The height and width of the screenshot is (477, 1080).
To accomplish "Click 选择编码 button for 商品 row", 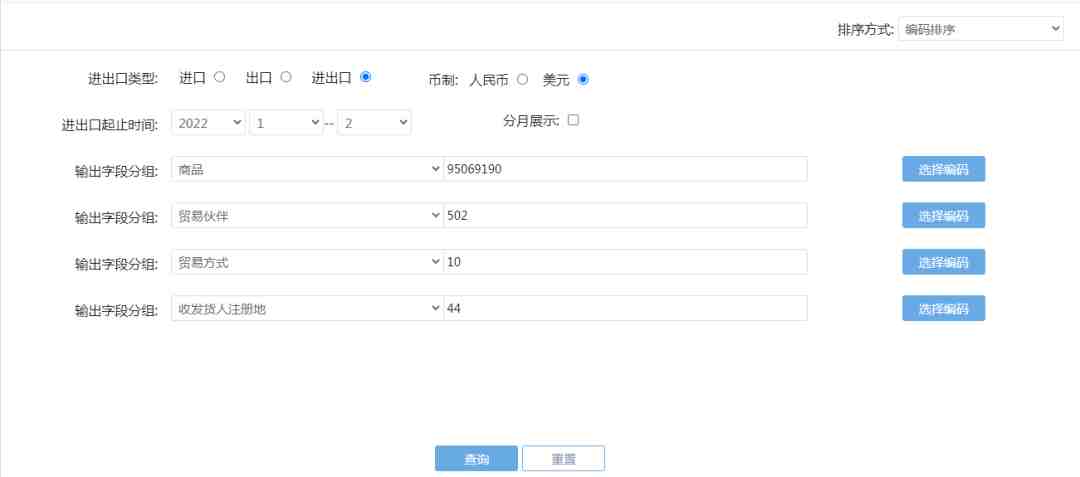I will pos(944,169).
